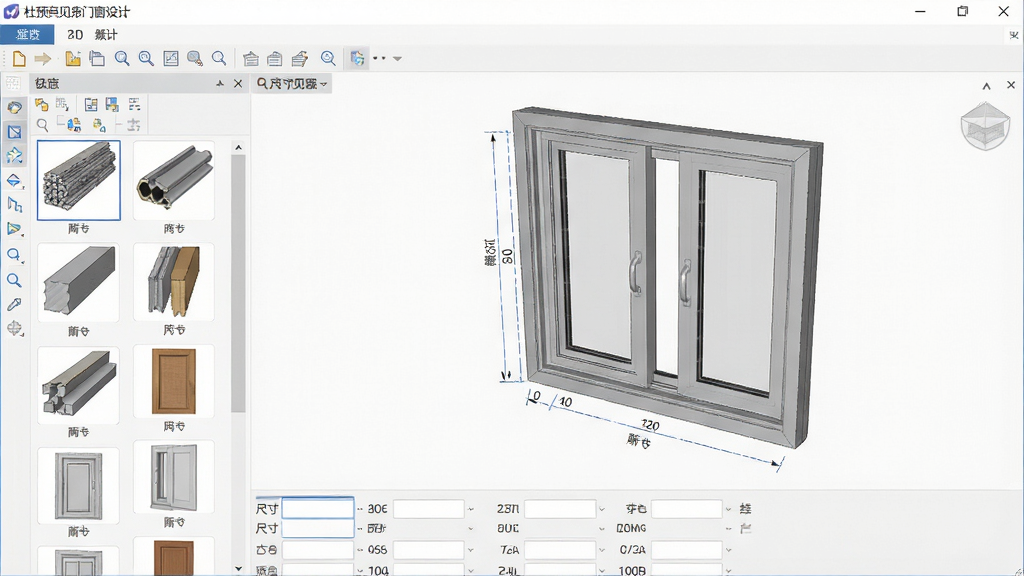
Task: Click the list-view icon in panel toolbar
Action: pyautogui.click(x=134, y=104)
